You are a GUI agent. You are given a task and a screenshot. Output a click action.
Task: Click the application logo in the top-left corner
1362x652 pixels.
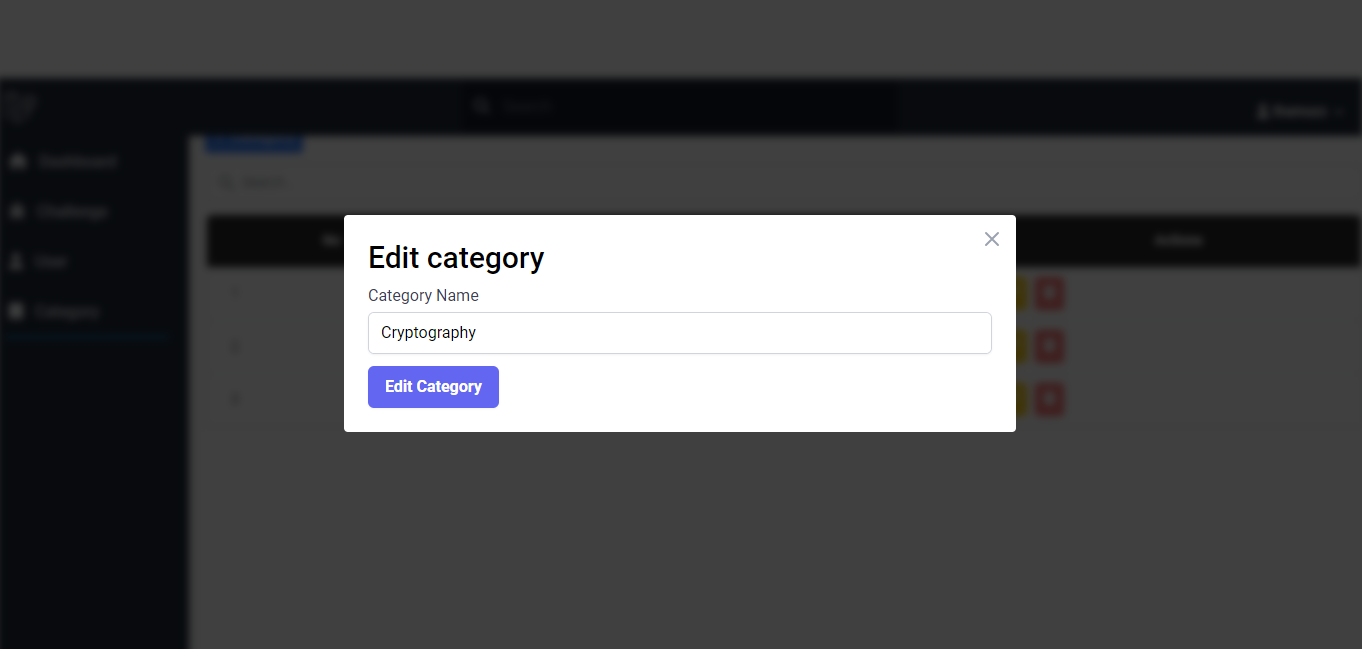(20, 106)
